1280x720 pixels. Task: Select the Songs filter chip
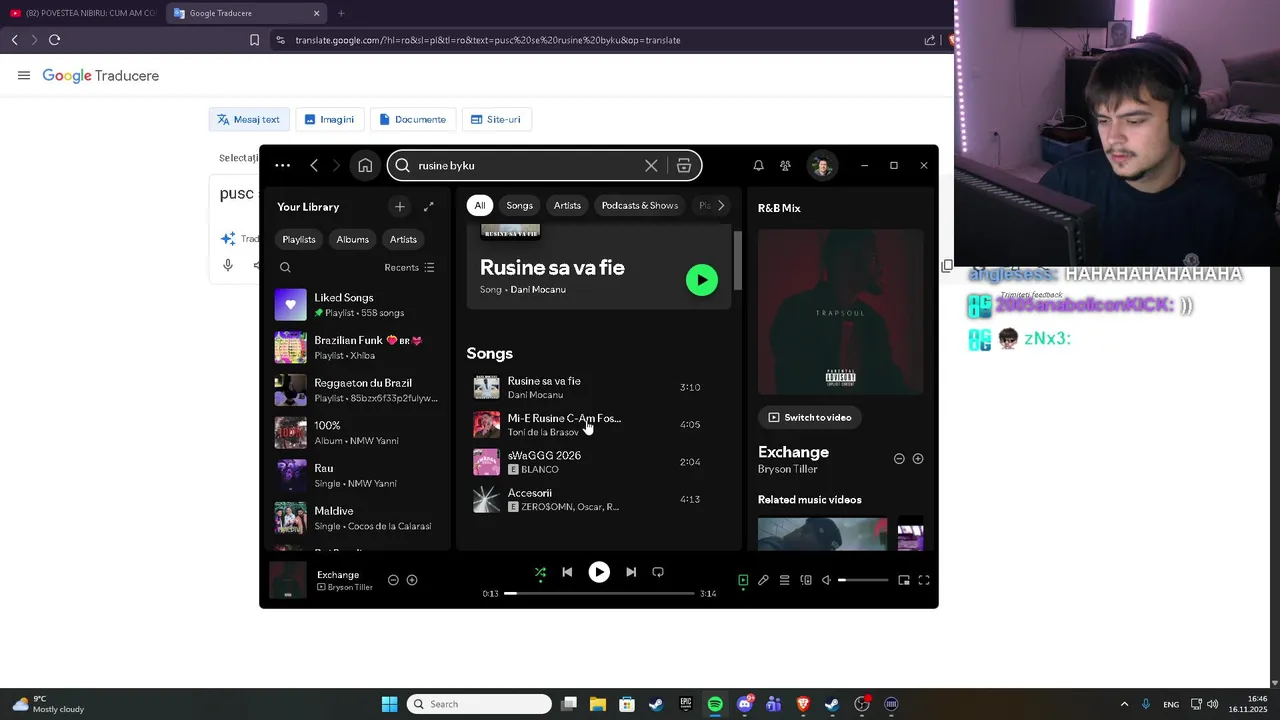pos(520,206)
